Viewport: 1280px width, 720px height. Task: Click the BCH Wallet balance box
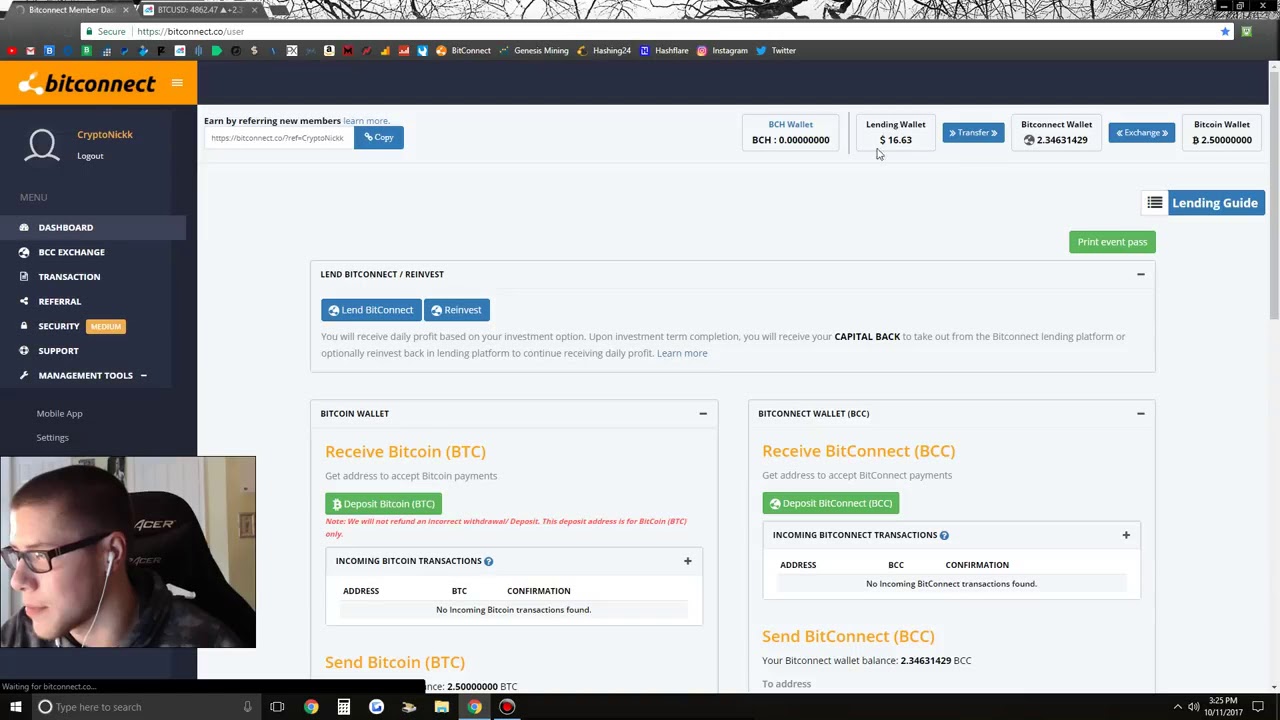(790, 133)
